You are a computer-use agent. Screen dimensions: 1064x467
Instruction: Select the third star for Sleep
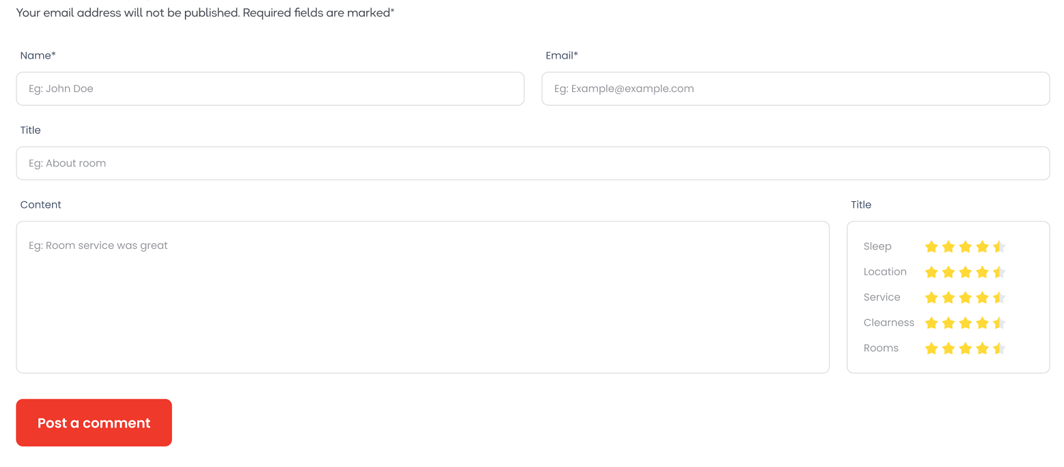coord(966,246)
